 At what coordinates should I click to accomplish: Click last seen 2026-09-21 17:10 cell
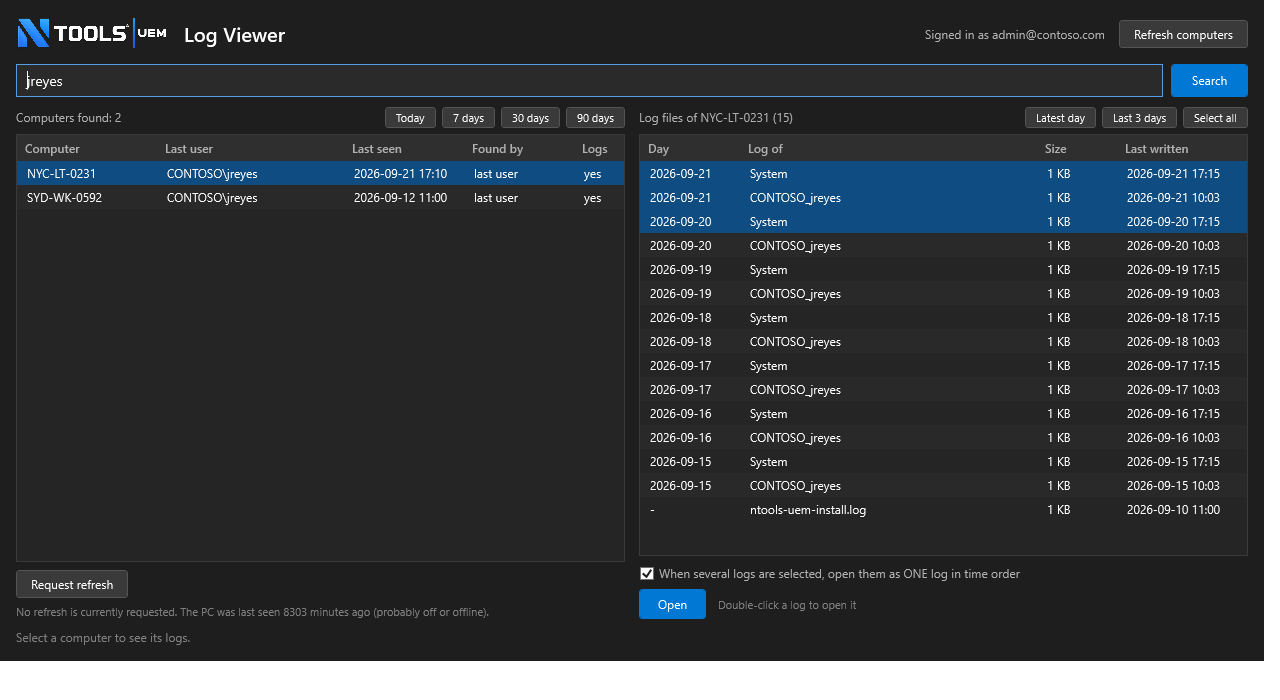(x=400, y=174)
